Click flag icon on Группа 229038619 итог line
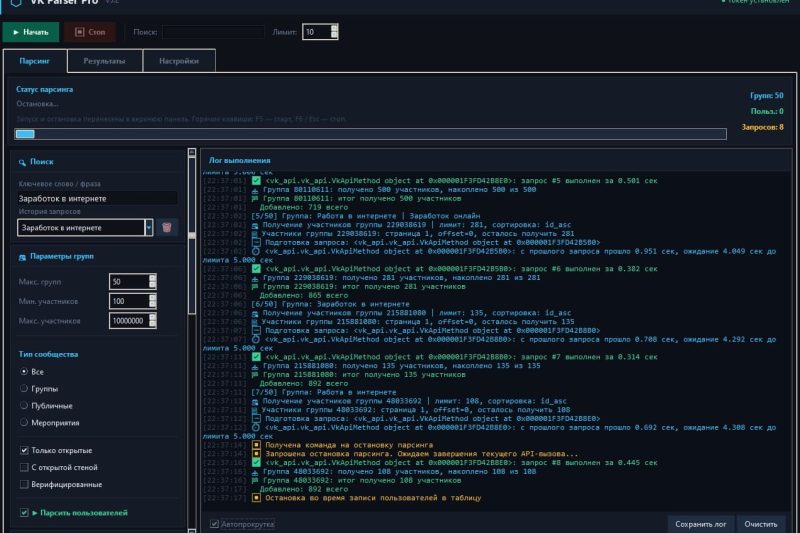 (255, 287)
